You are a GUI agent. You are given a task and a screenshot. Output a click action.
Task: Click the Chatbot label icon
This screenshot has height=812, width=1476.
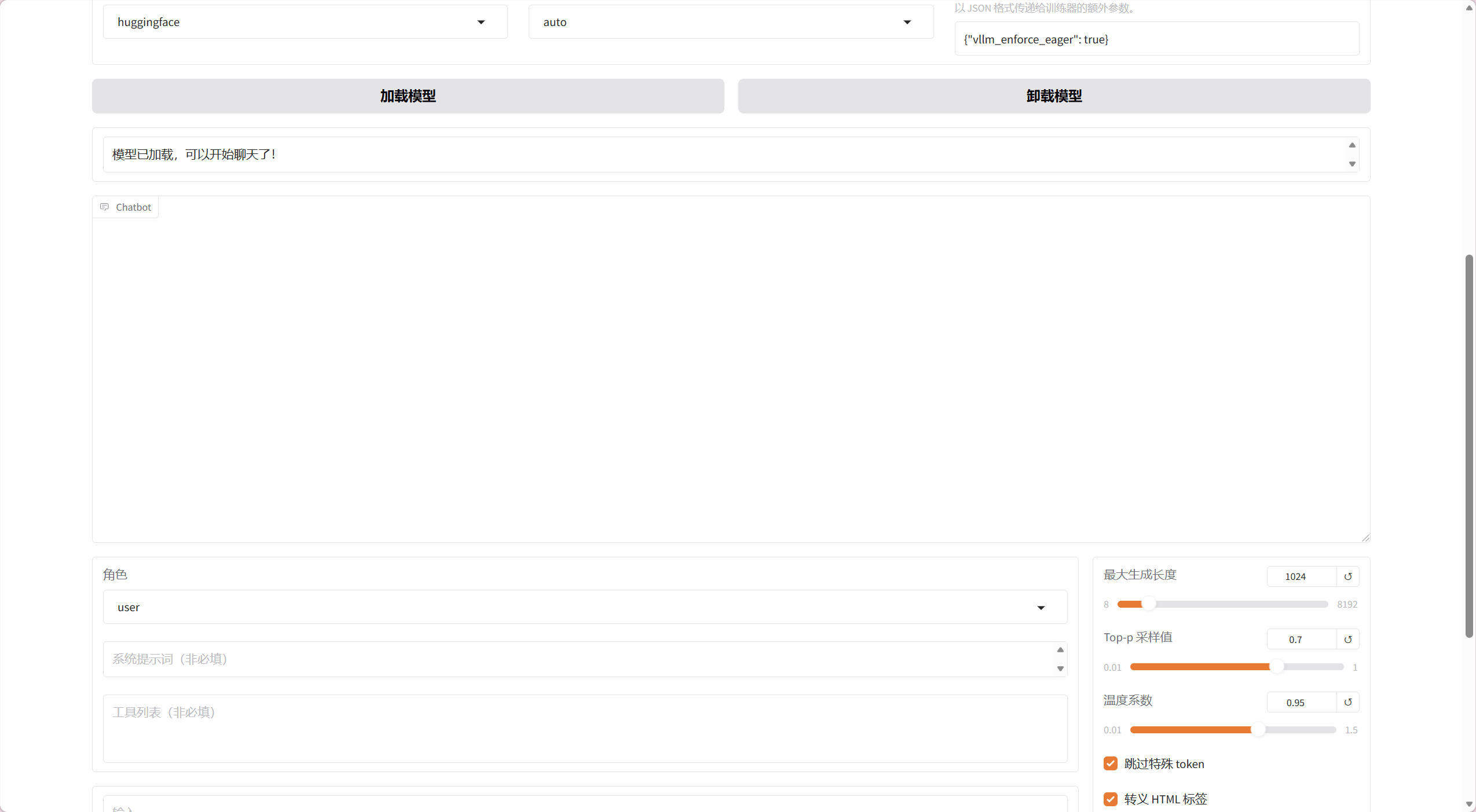click(104, 207)
